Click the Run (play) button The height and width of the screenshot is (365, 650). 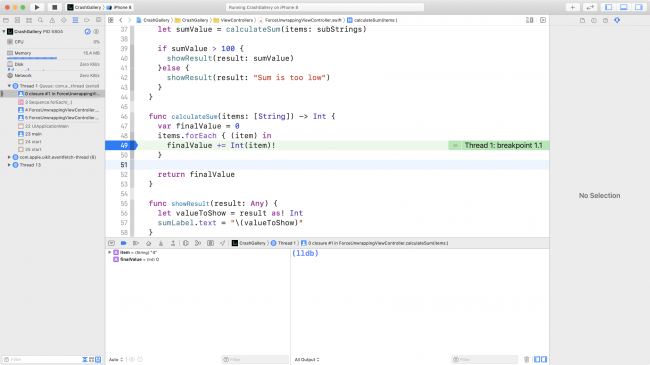pyautogui.click(x=37, y=7)
